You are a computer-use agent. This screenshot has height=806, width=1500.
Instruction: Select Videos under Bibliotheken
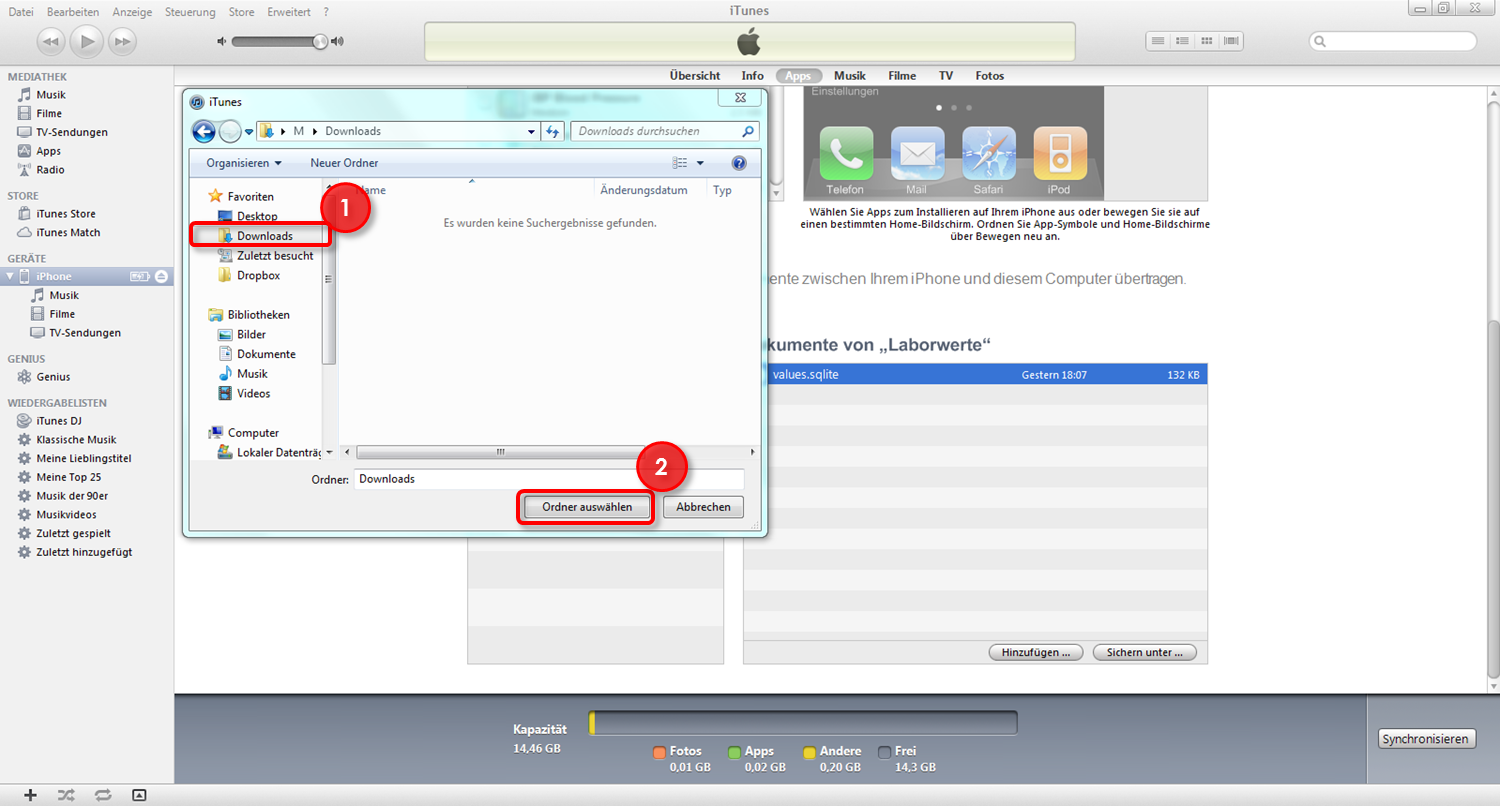[253, 393]
